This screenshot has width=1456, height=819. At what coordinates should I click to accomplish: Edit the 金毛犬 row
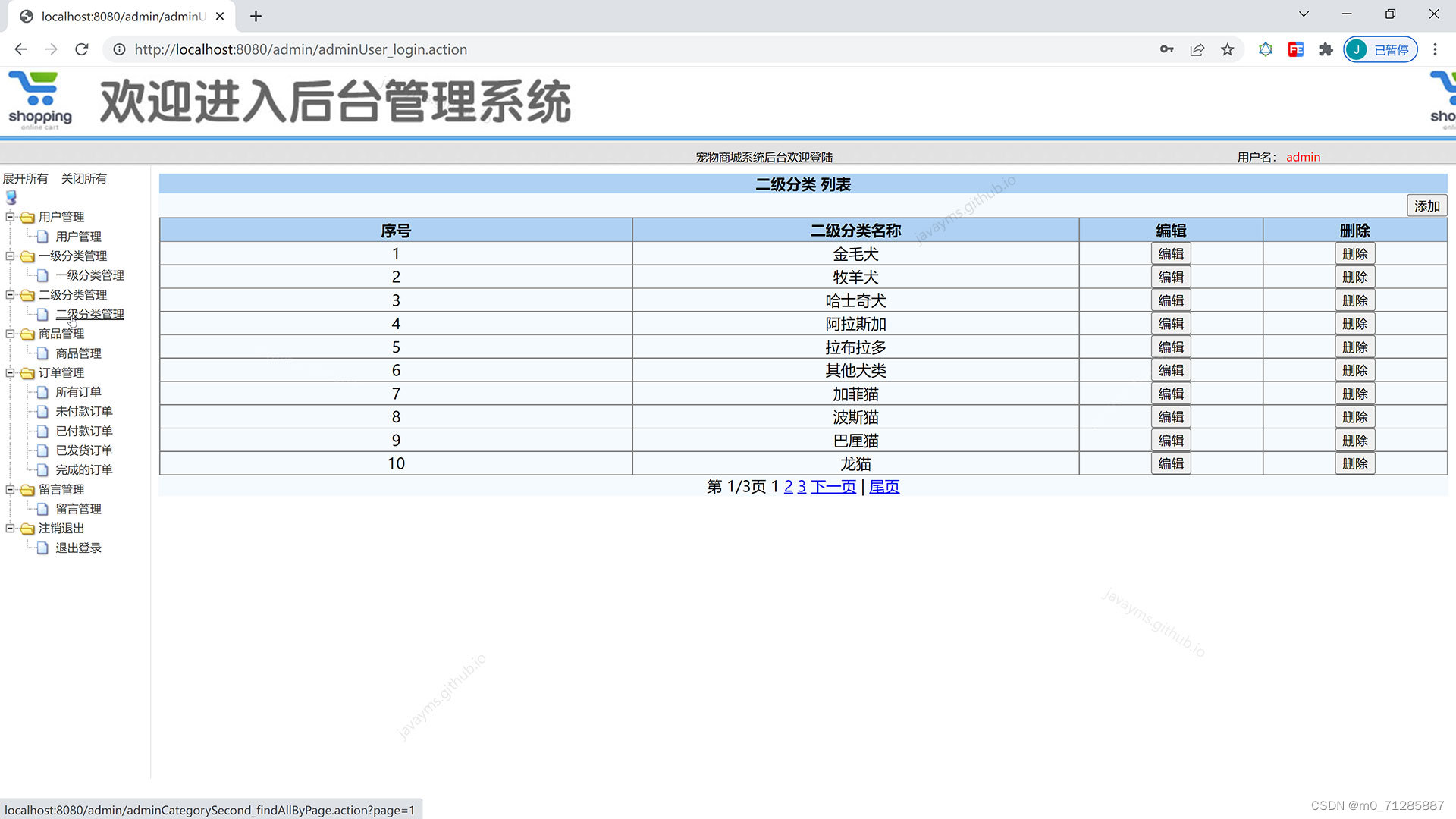1171,254
